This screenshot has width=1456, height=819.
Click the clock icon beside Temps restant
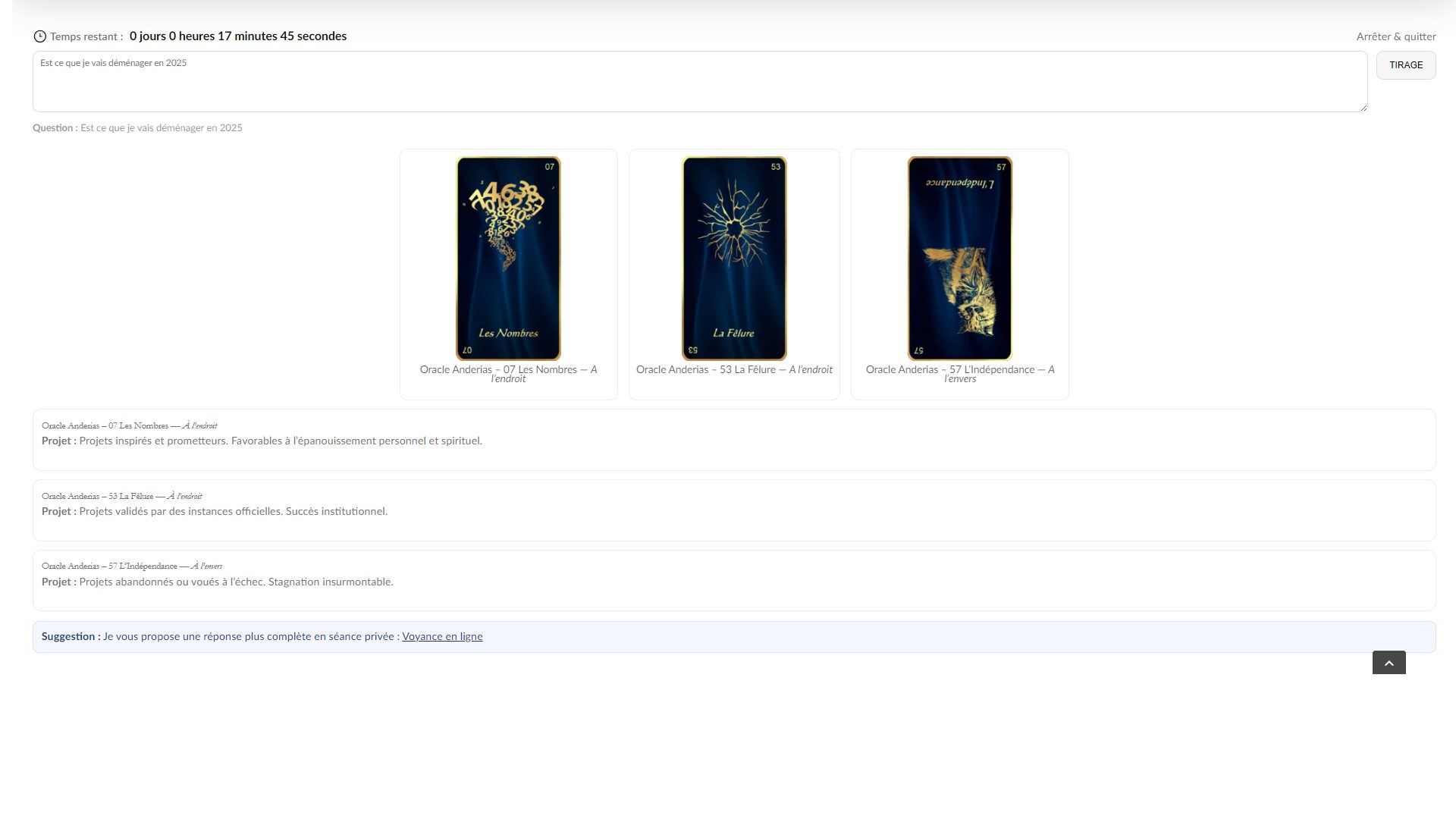coord(39,36)
